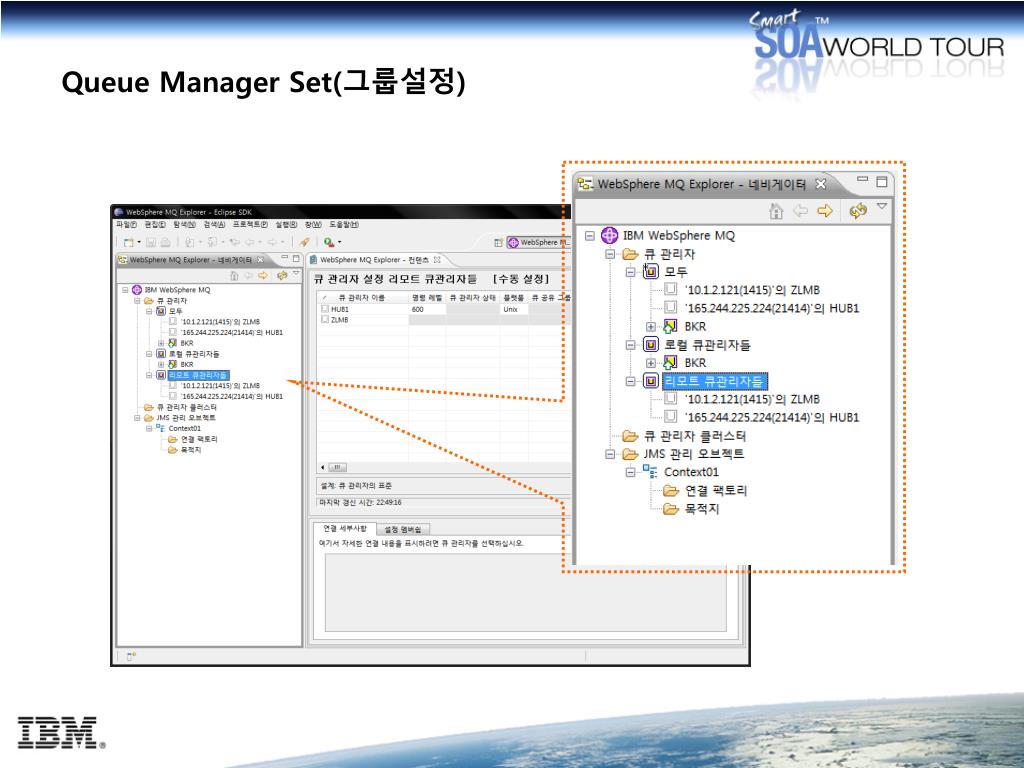Select the 설정 멤버쉽 tab
This screenshot has height=768, width=1024.
(x=403, y=529)
